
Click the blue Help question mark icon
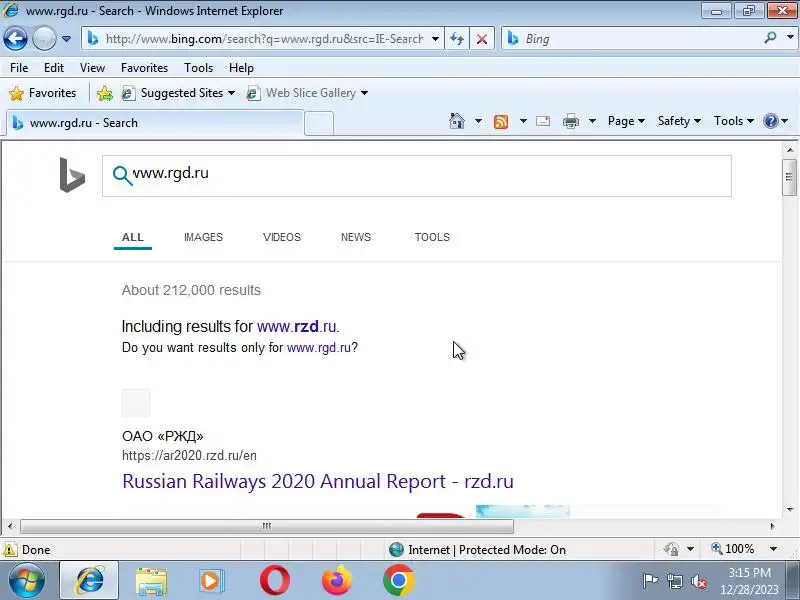pyautogui.click(x=770, y=121)
